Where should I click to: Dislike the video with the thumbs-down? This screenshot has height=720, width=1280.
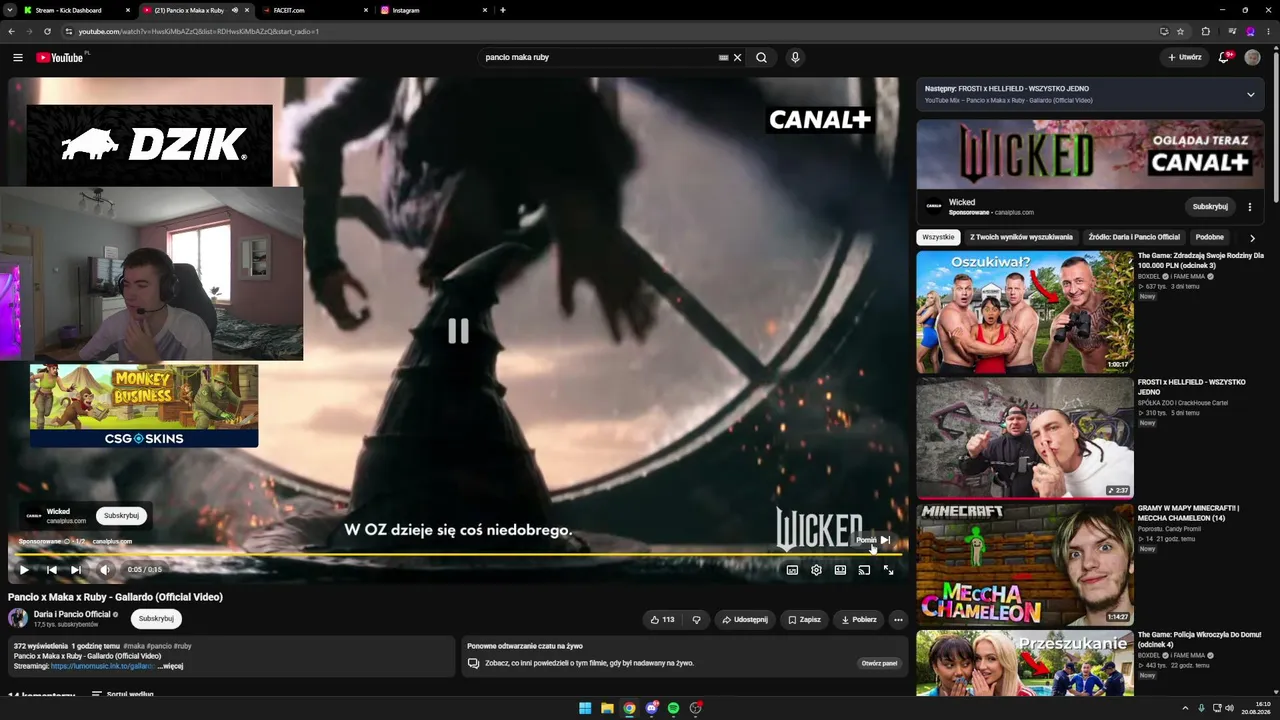pyautogui.click(x=697, y=620)
